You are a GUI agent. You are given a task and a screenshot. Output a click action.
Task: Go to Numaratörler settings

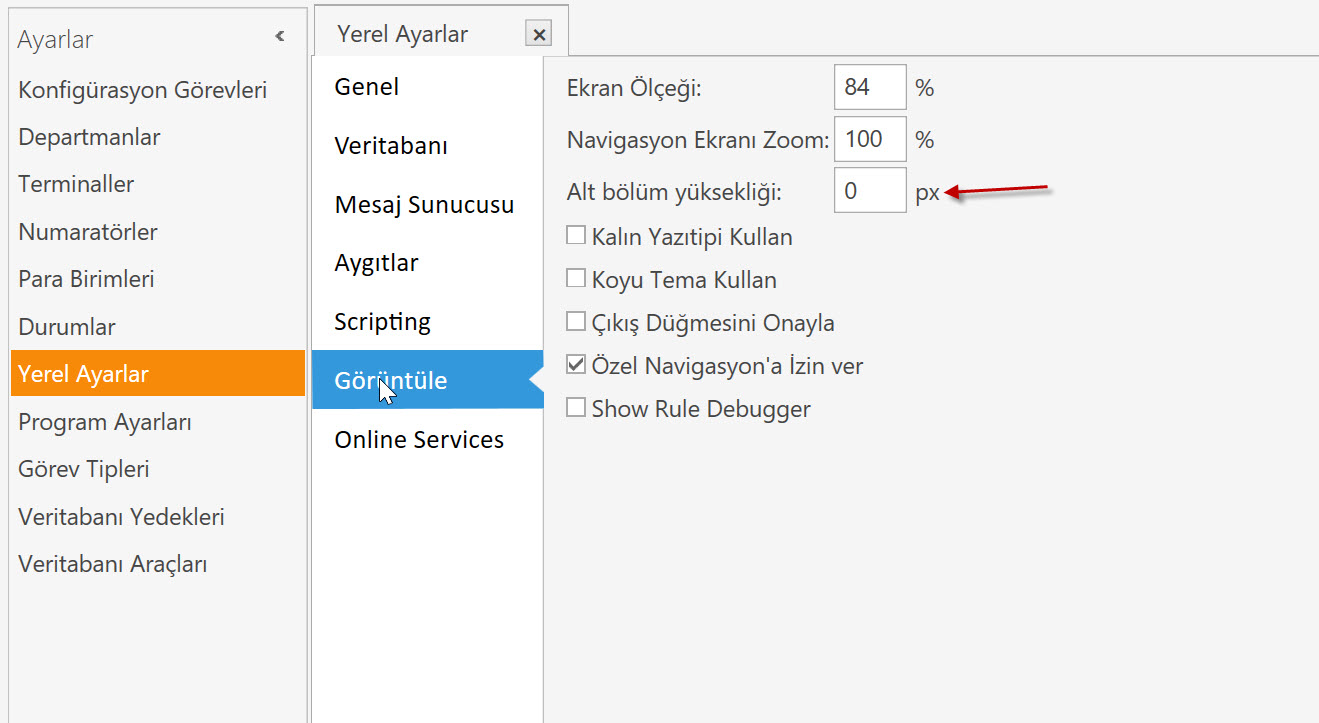pyautogui.click(x=88, y=232)
